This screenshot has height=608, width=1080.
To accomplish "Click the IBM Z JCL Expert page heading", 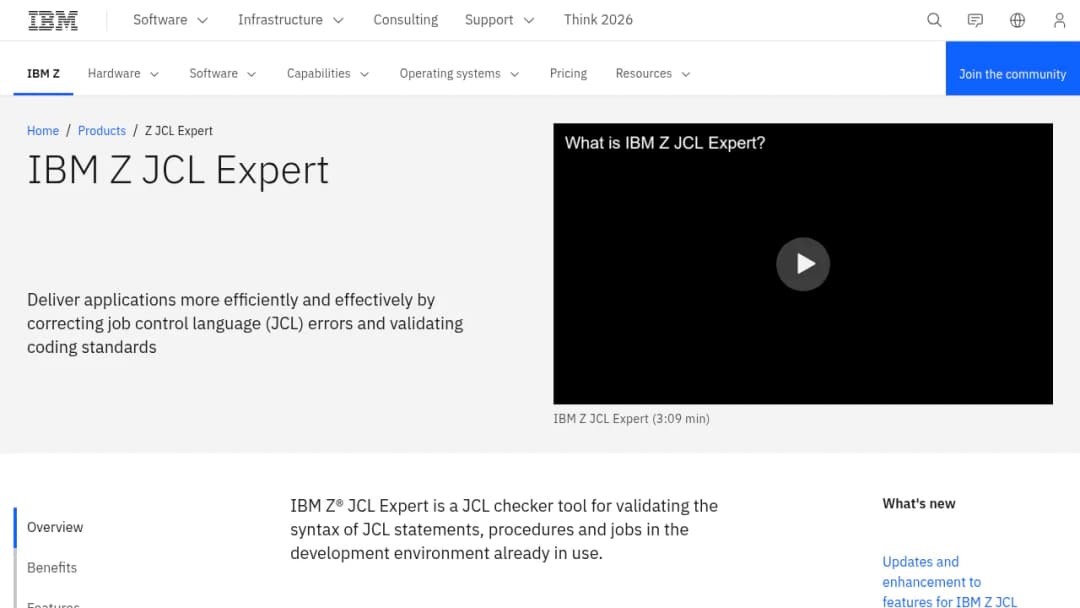I will coord(178,170).
